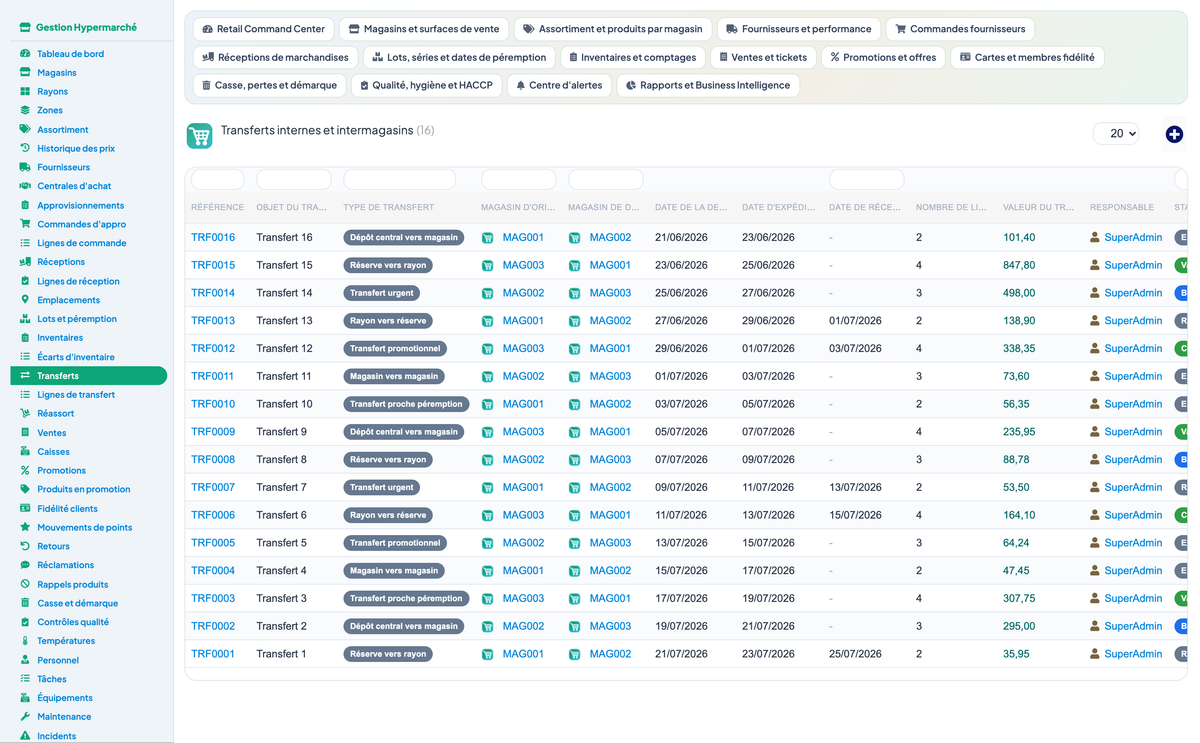Go to Fidélité clients in sidebar
The height and width of the screenshot is (743, 1200).
[x=67, y=508]
